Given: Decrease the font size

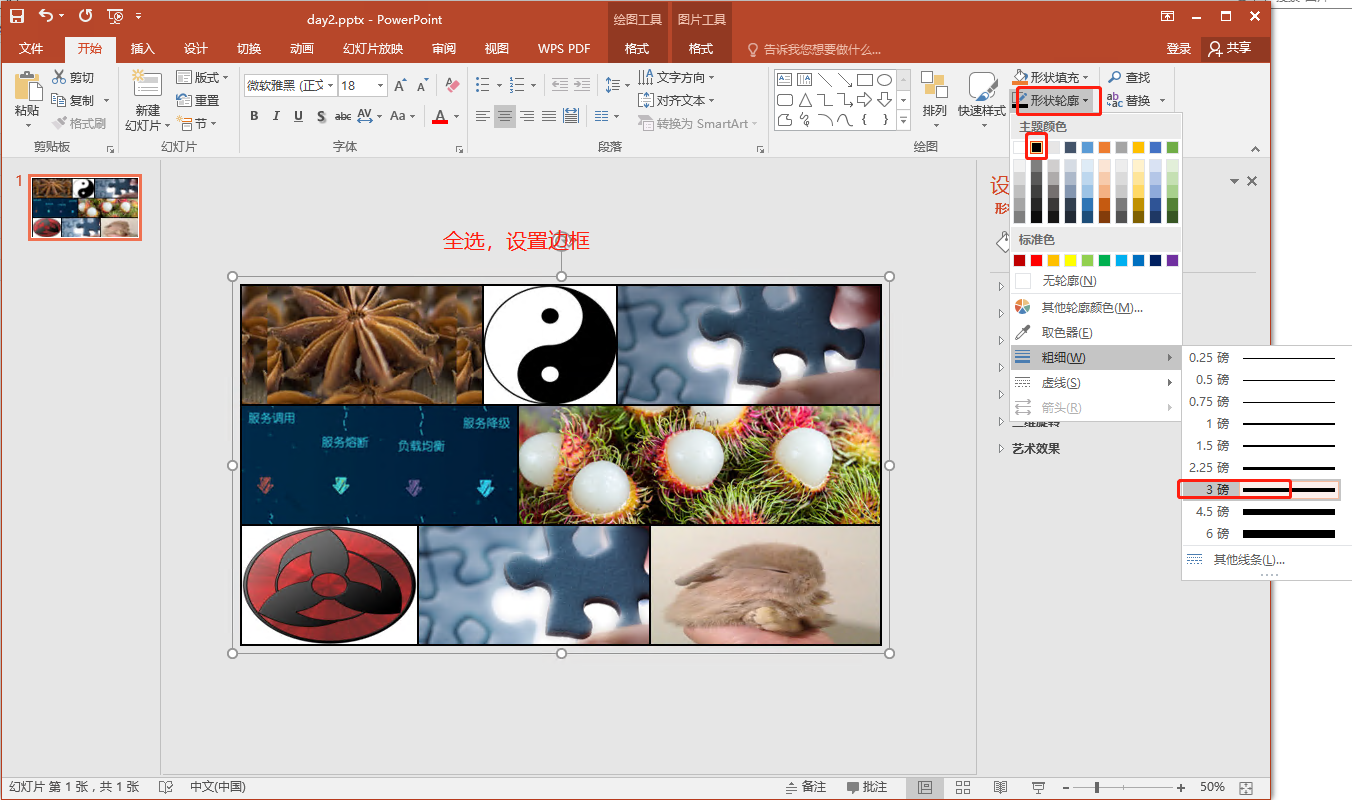Looking at the screenshot, I should pyautogui.click(x=422, y=85).
